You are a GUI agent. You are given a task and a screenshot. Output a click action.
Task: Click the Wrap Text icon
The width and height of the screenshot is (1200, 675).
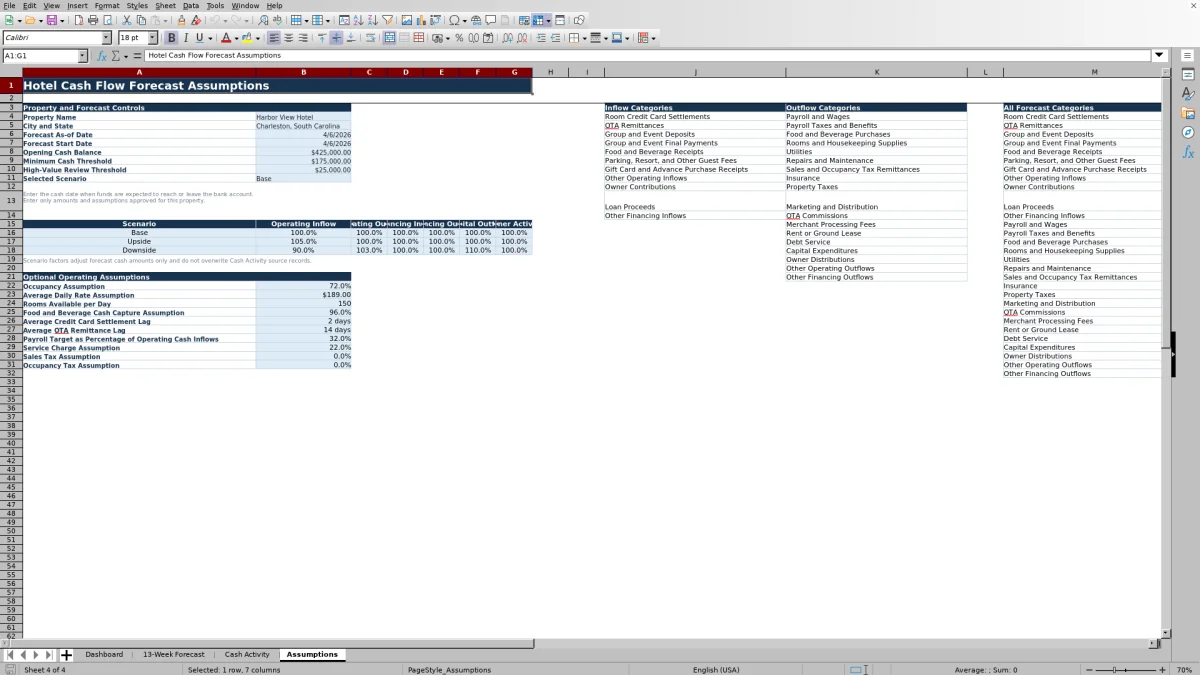point(370,38)
